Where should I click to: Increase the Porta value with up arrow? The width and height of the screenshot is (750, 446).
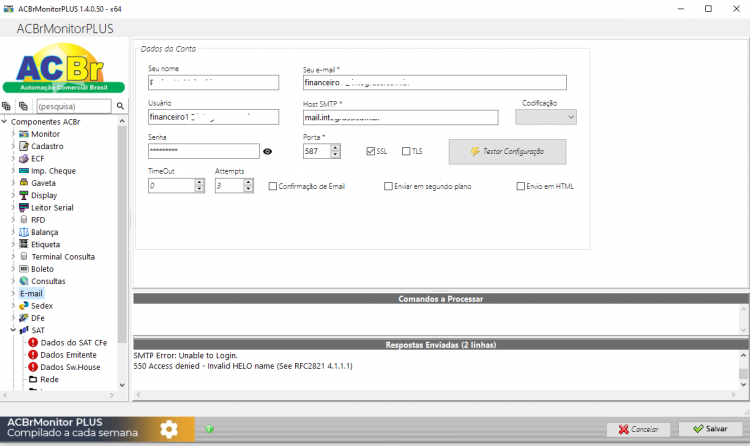point(335,148)
